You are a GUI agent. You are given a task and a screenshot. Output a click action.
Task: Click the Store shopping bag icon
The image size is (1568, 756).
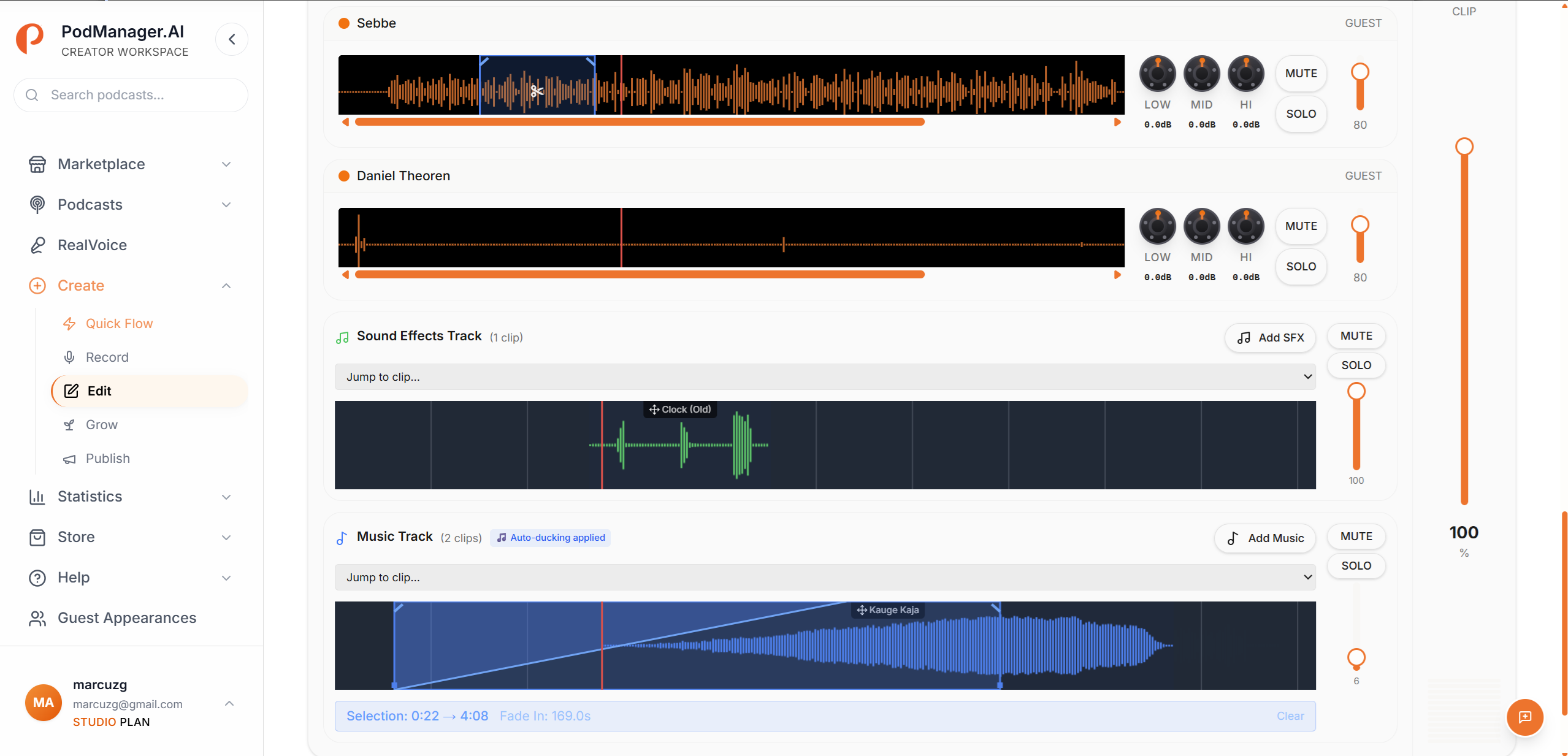point(37,537)
